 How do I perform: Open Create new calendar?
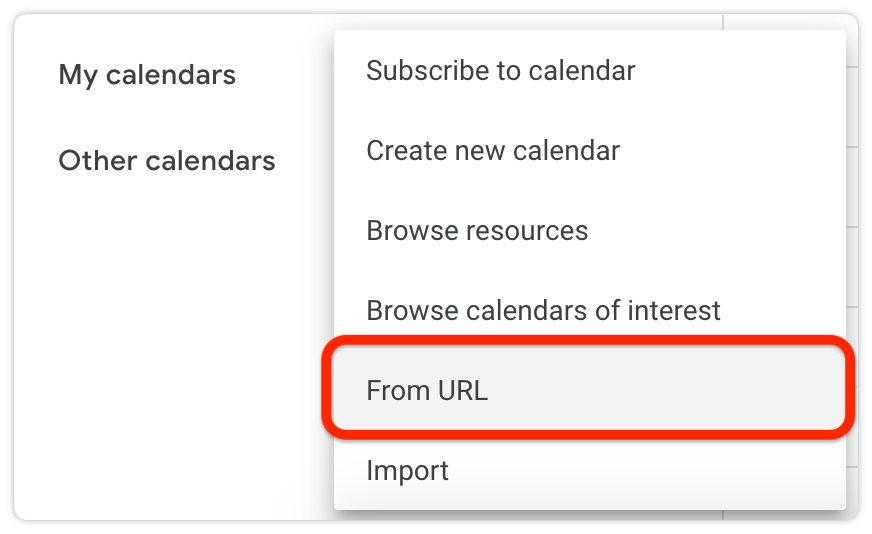(x=589, y=150)
